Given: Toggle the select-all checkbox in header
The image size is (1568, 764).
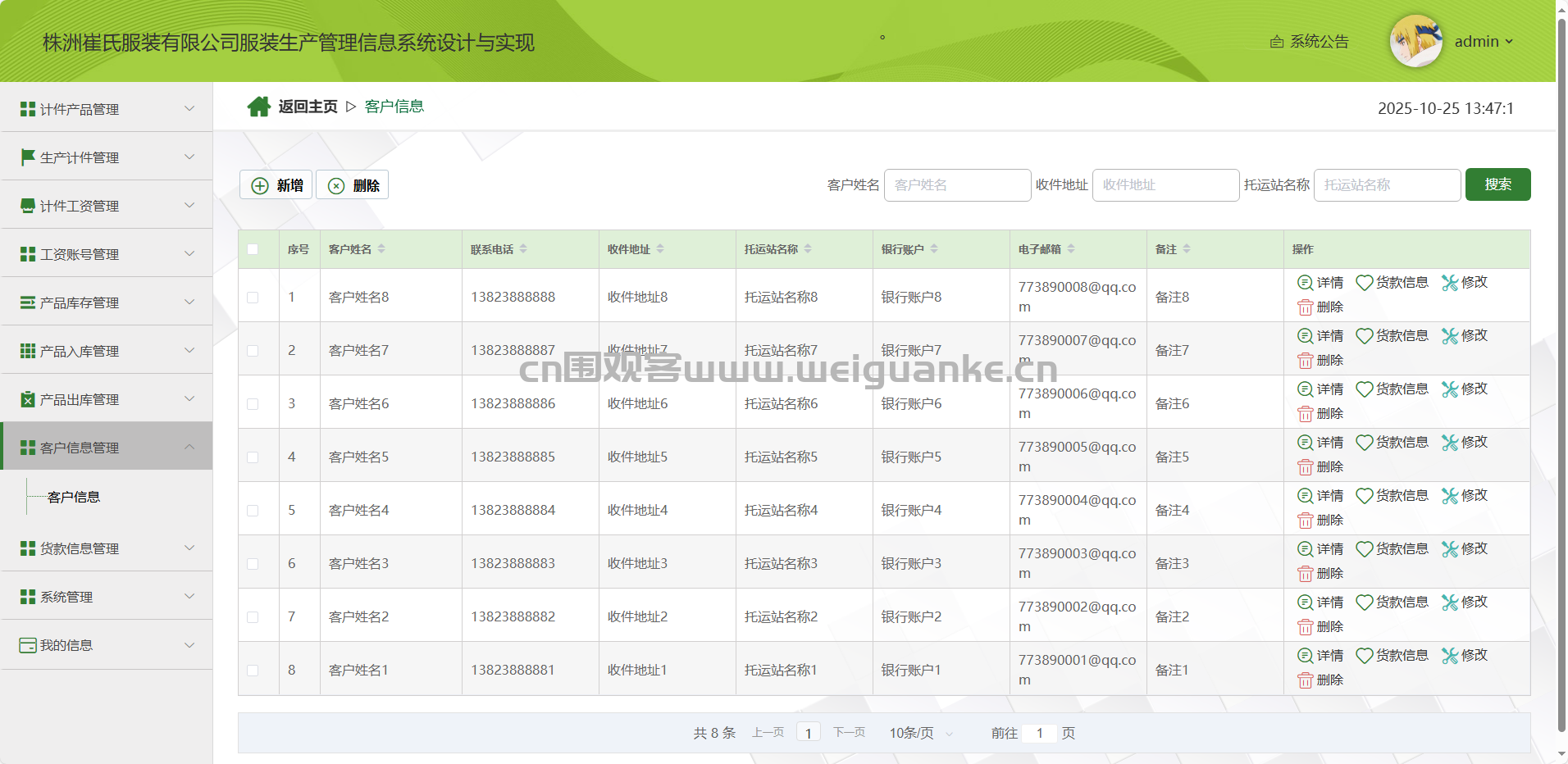Looking at the screenshot, I should (253, 249).
